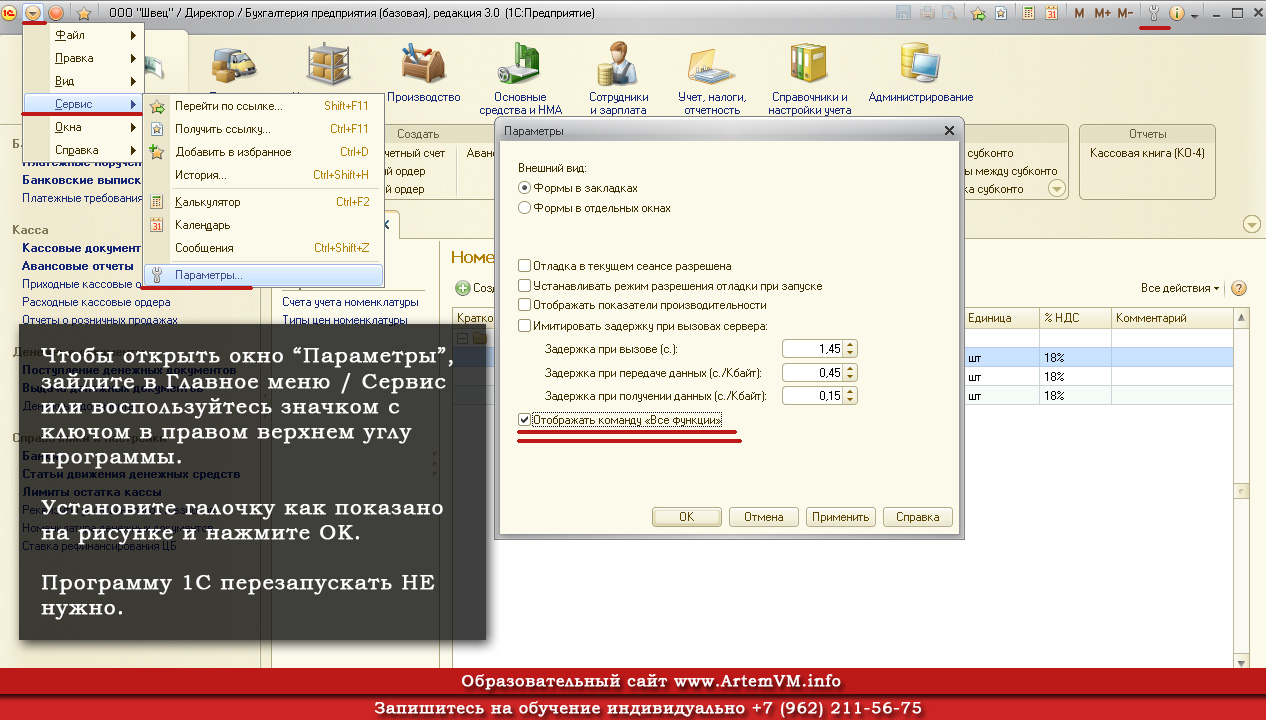
Task: Expand the round arrow below the Отчеты panel
Action: (1250, 224)
